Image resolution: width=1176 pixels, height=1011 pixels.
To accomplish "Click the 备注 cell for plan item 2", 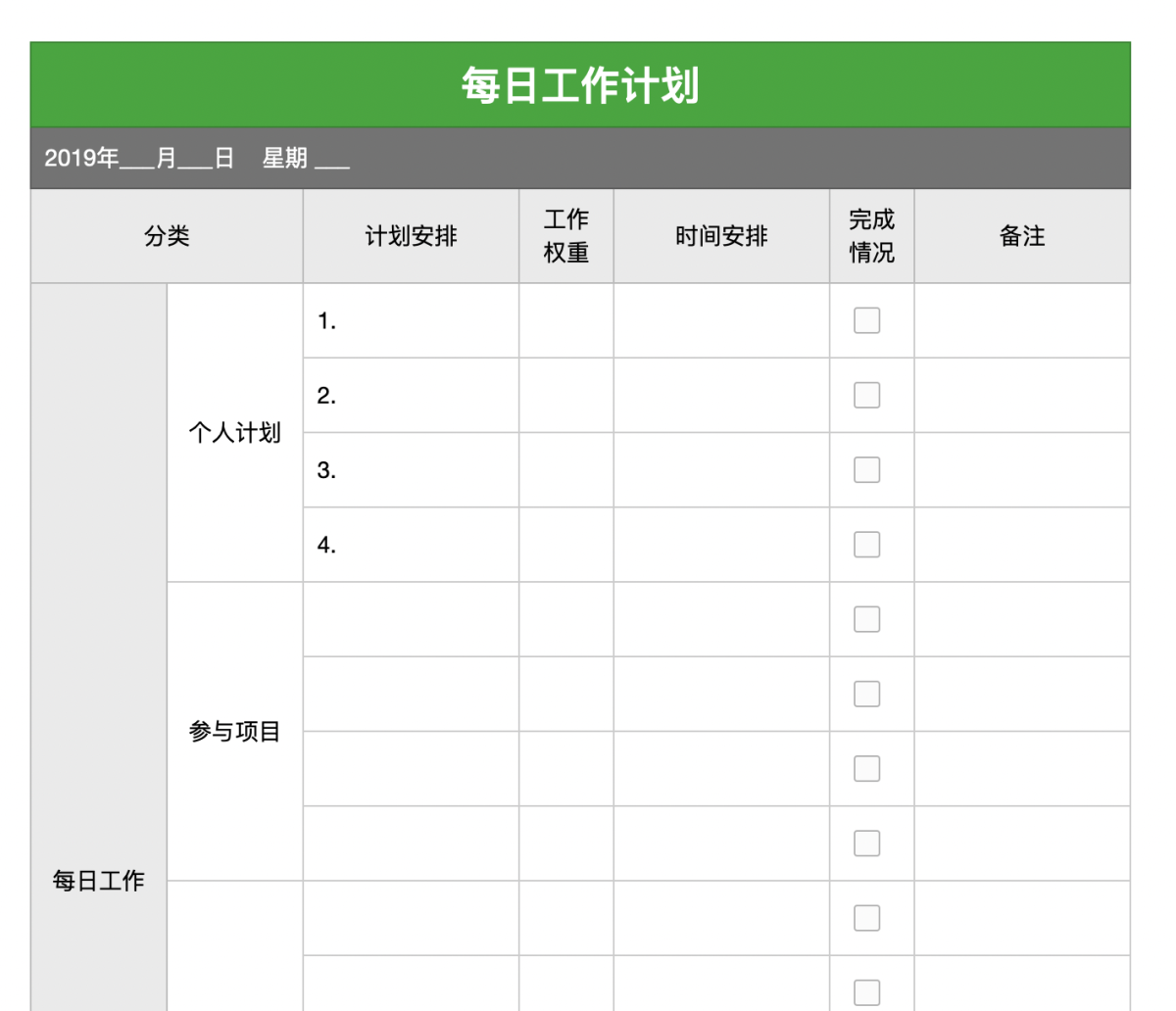I will pos(1022,395).
